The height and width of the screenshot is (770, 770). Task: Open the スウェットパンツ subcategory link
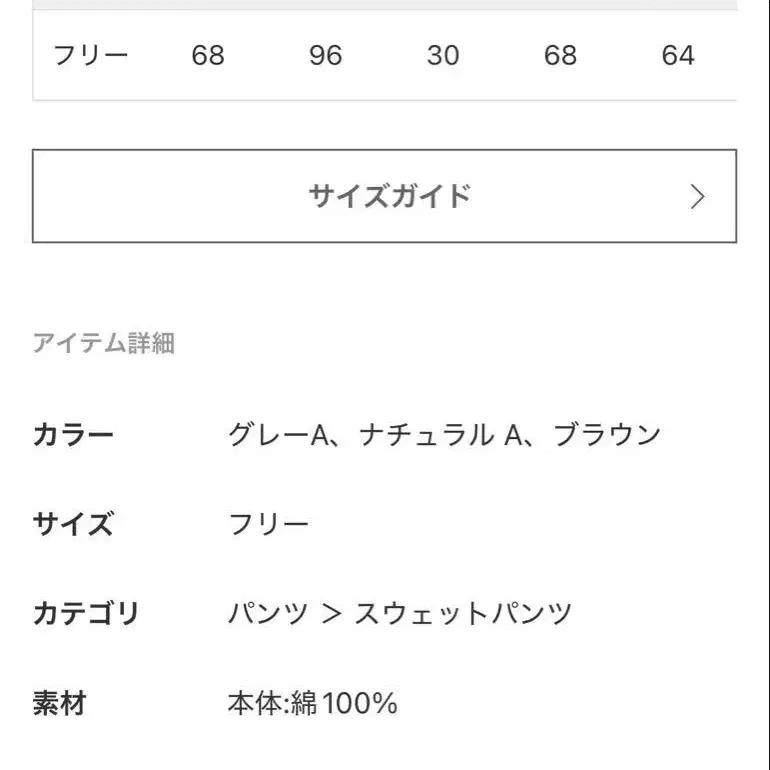pyautogui.click(x=463, y=613)
